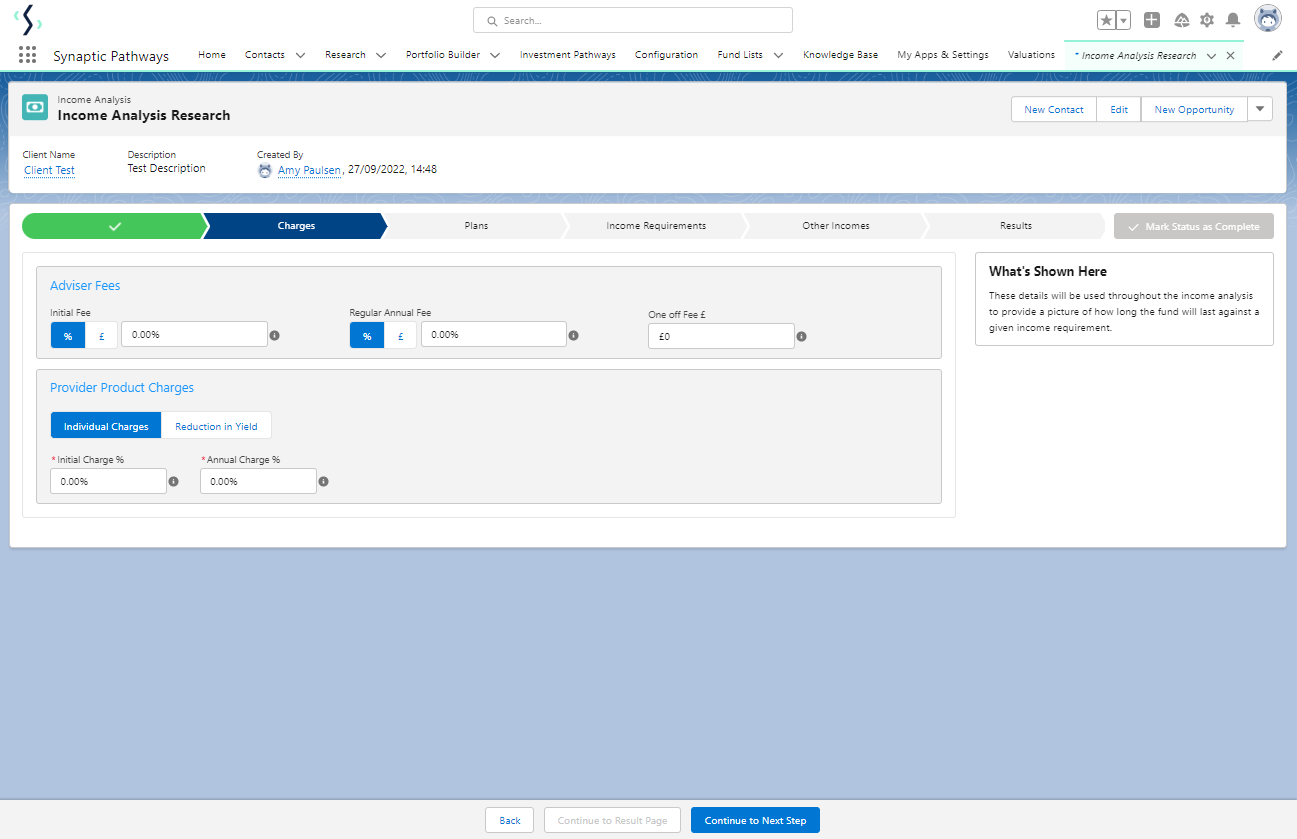Open the Client Test link
This screenshot has height=839, width=1297.
[x=49, y=170]
